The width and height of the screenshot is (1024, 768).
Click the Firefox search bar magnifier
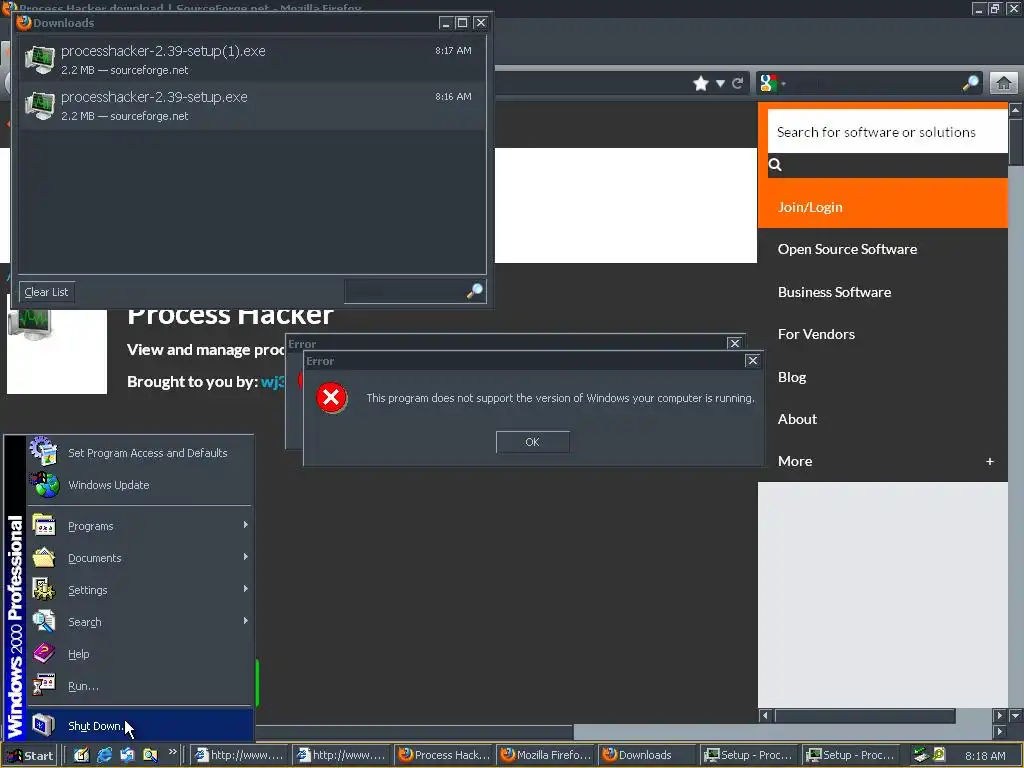(x=971, y=83)
